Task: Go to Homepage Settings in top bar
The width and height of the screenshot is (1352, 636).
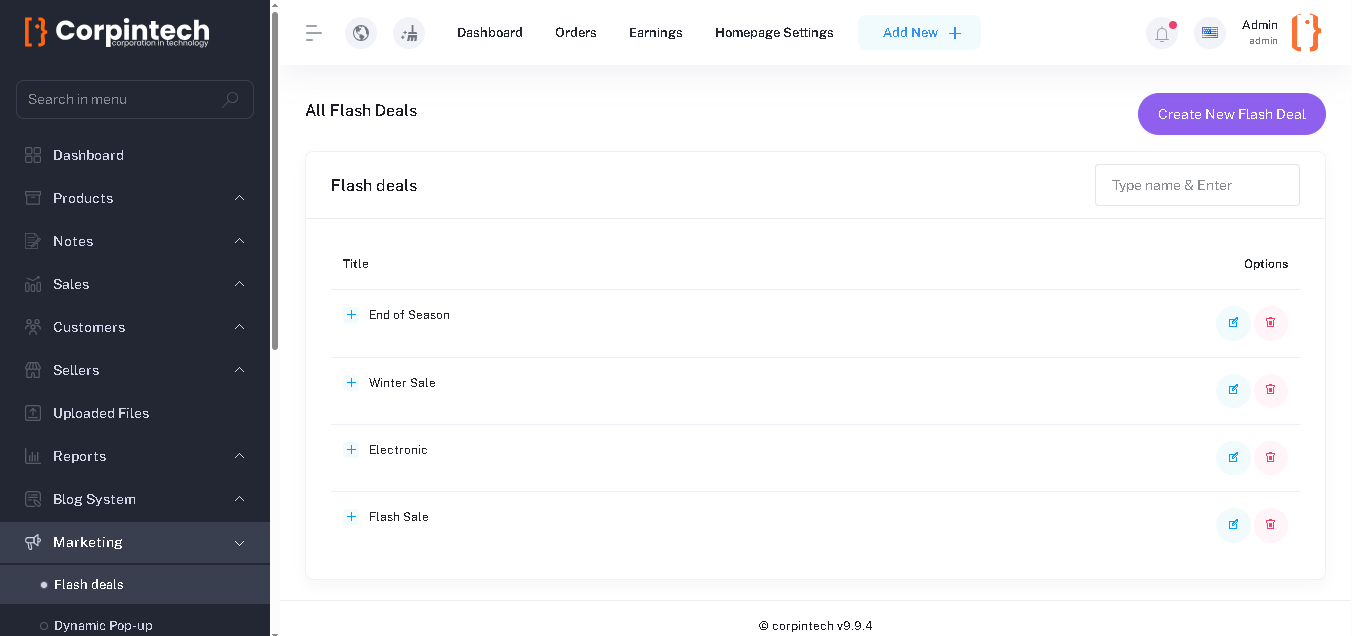Action: click(x=774, y=33)
